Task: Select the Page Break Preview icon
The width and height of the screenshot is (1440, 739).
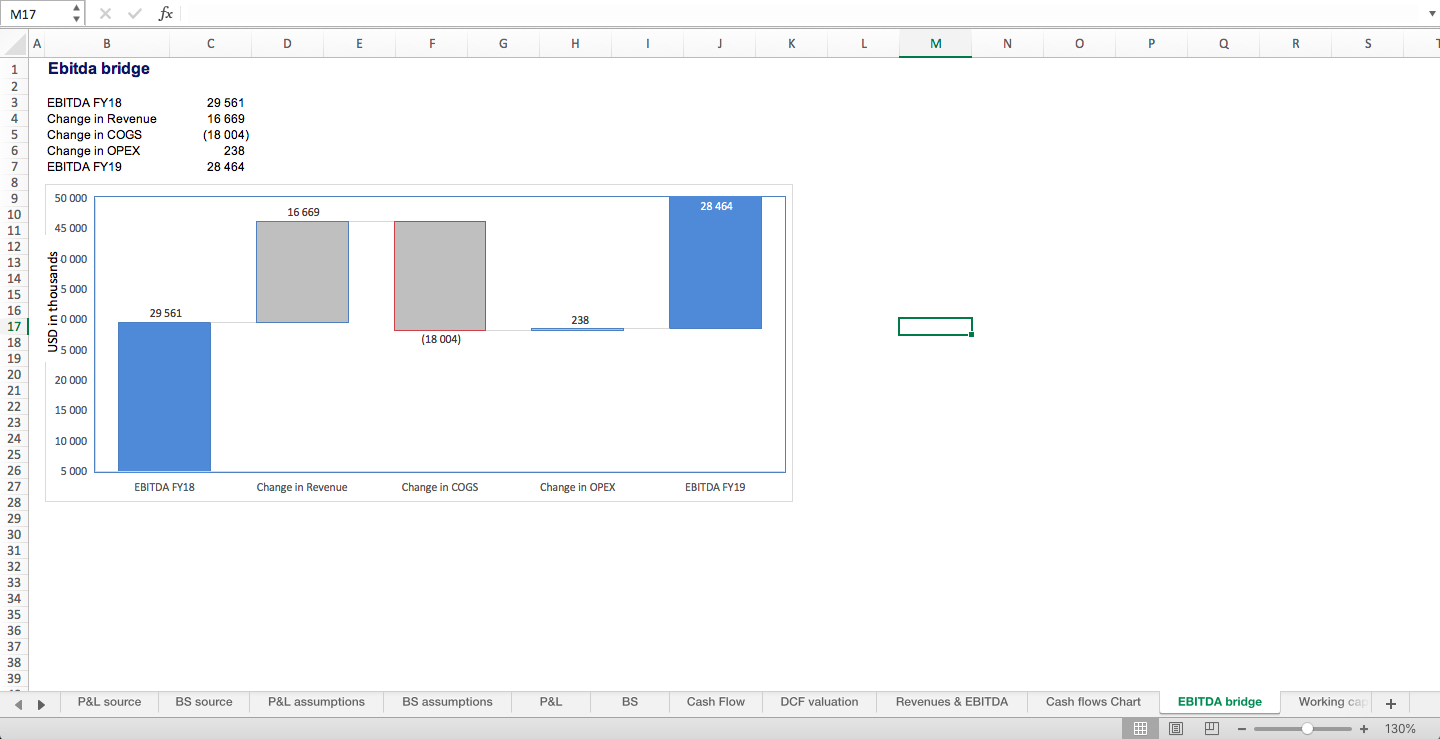Action: click(x=1211, y=729)
